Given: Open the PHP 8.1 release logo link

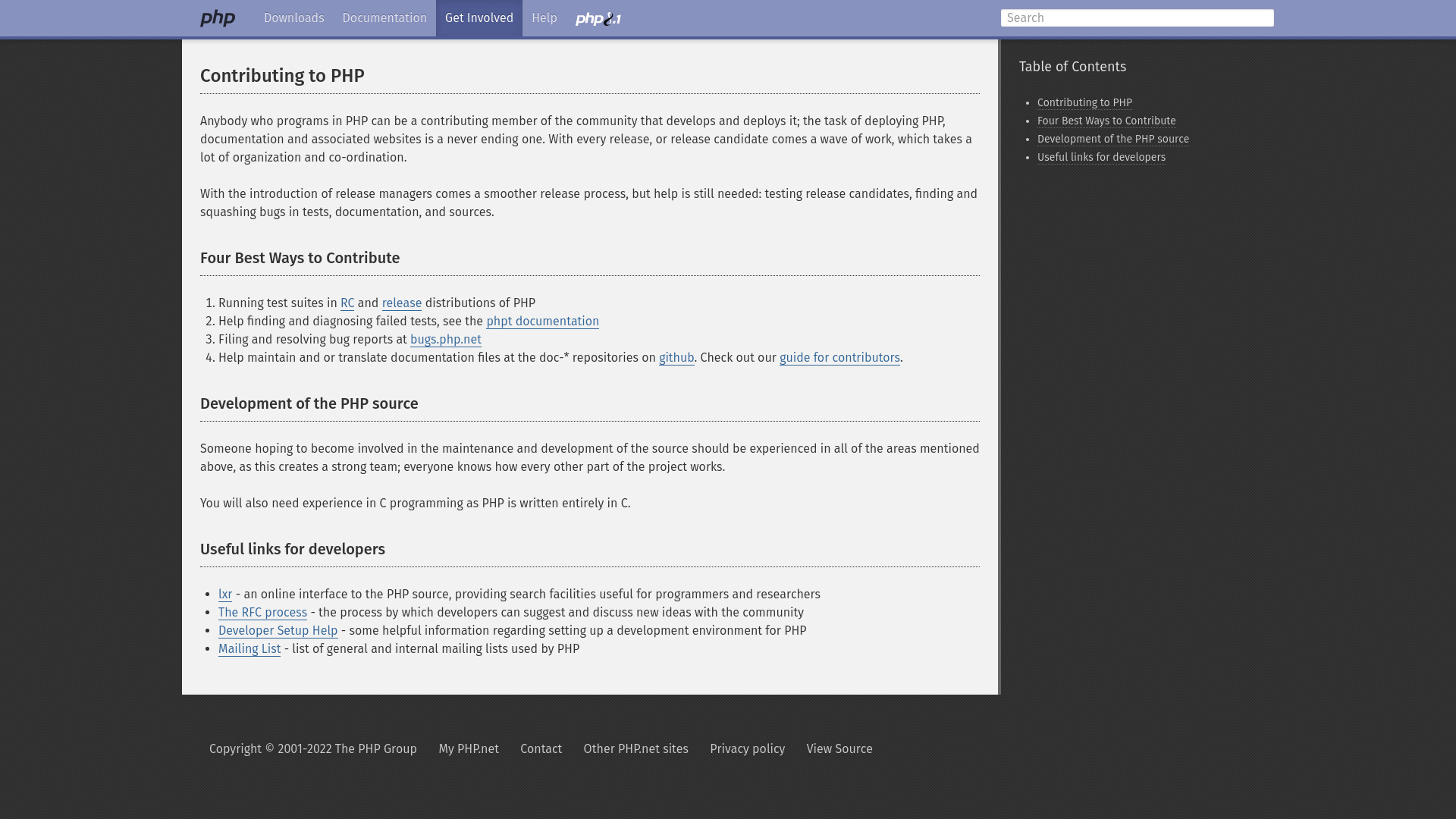Looking at the screenshot, I should pos(598,18).
